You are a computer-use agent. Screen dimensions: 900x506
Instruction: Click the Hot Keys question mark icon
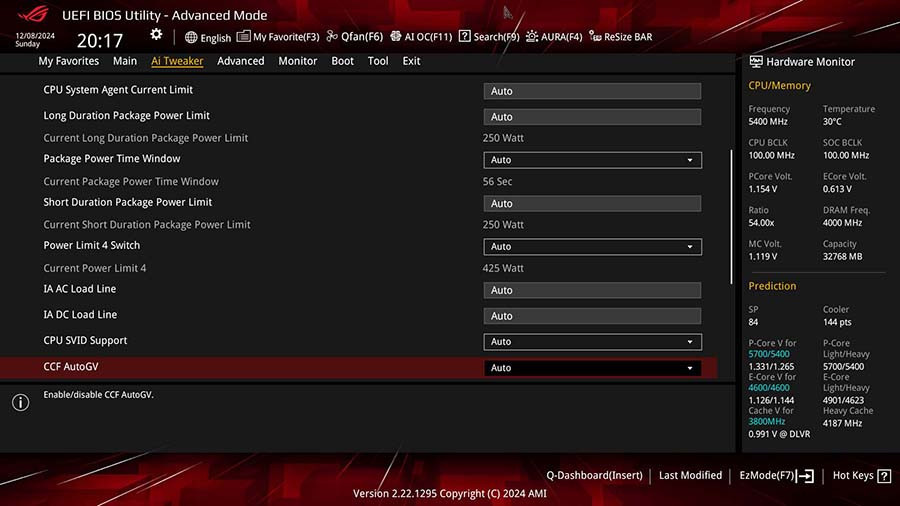point(885,476)
